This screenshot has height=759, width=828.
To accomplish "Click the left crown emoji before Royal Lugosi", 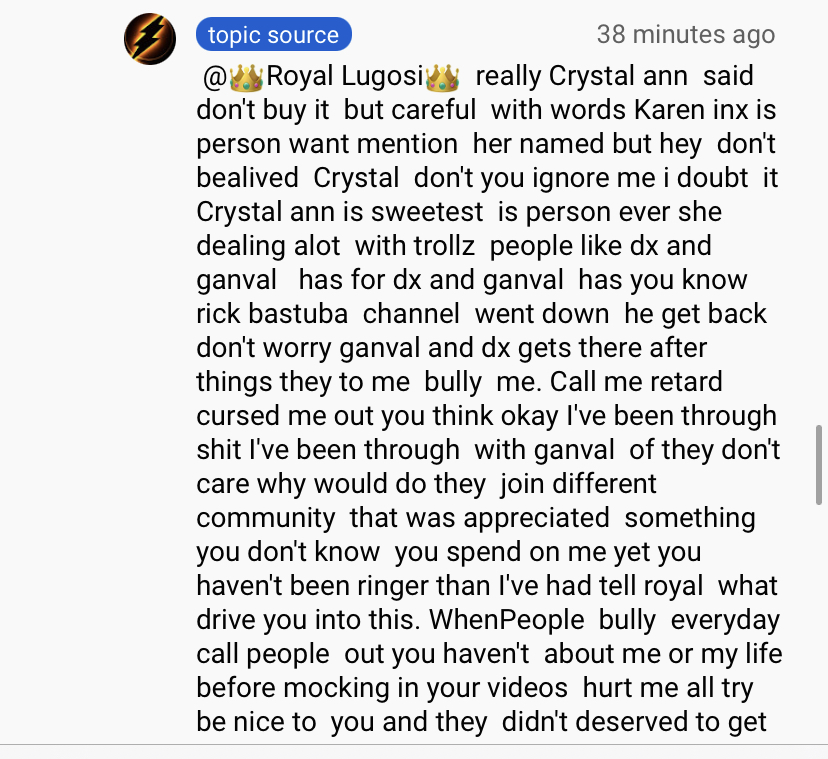I will 246,78.
